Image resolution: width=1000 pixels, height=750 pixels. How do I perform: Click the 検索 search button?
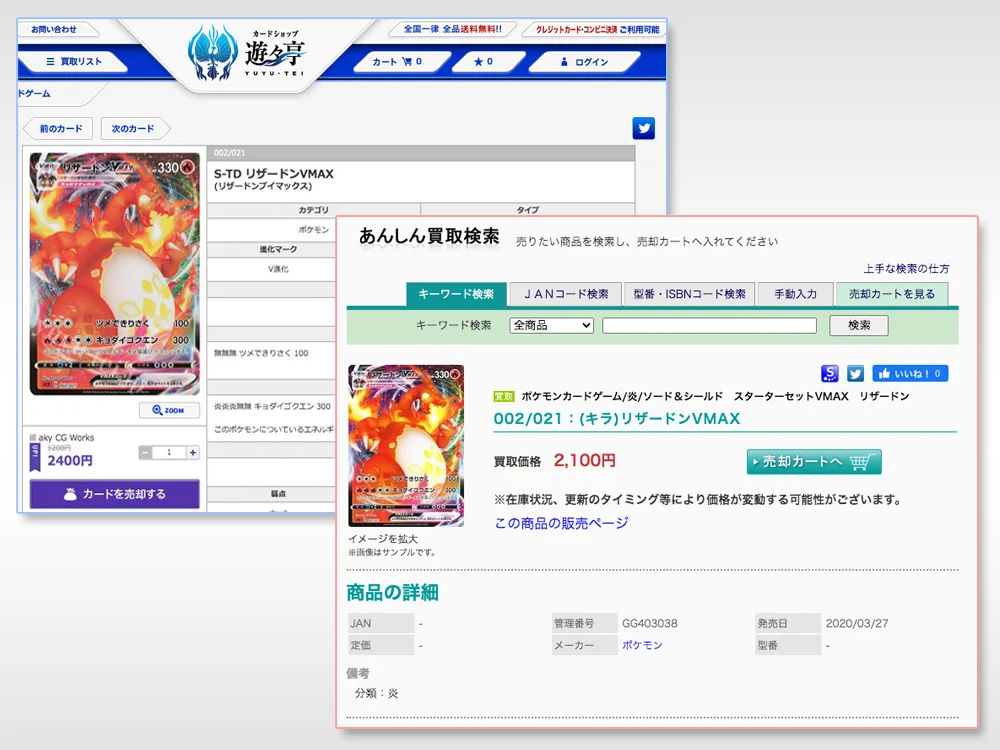pos(858,325)
